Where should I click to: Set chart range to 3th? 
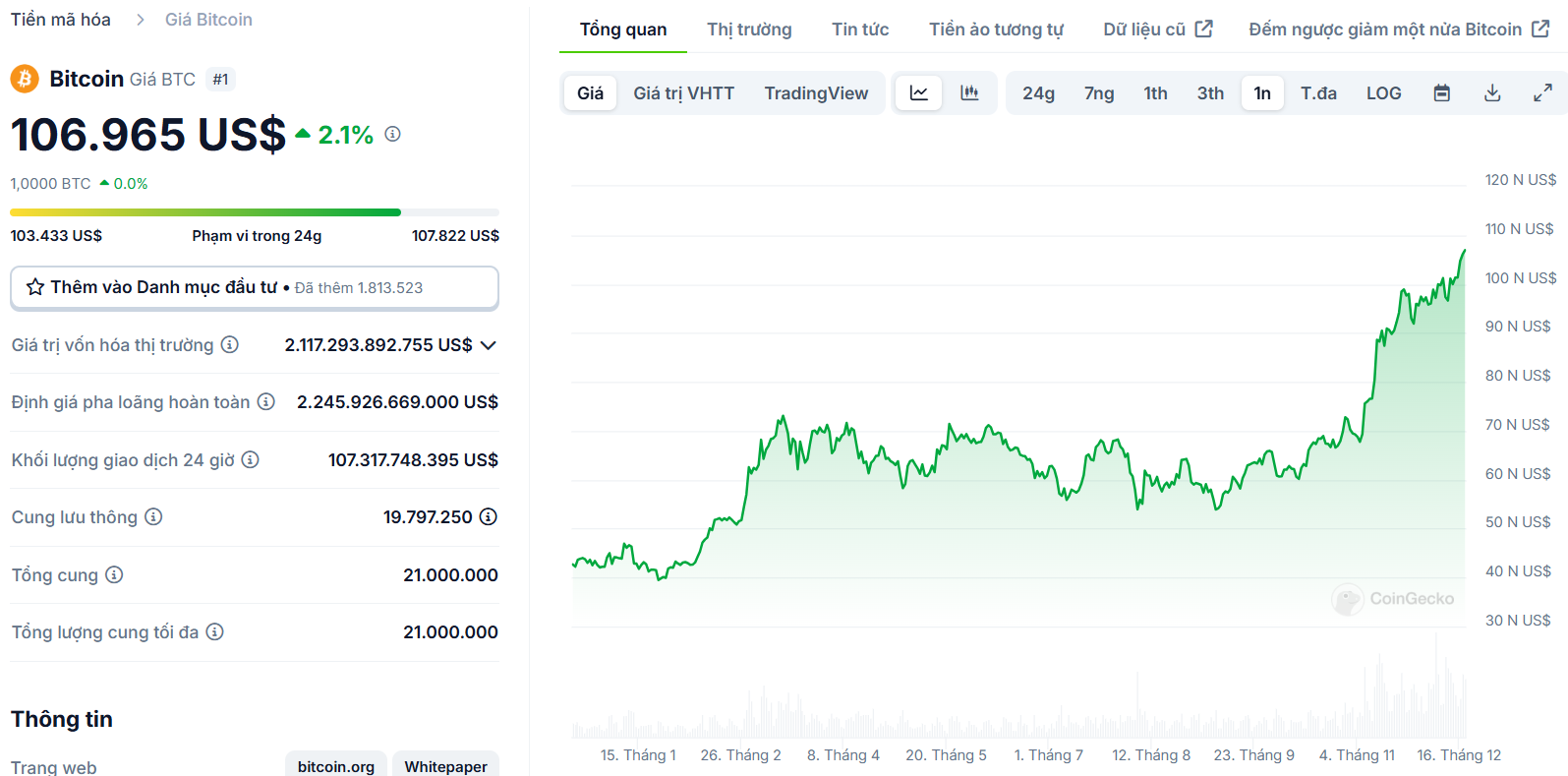[1210, 93]
